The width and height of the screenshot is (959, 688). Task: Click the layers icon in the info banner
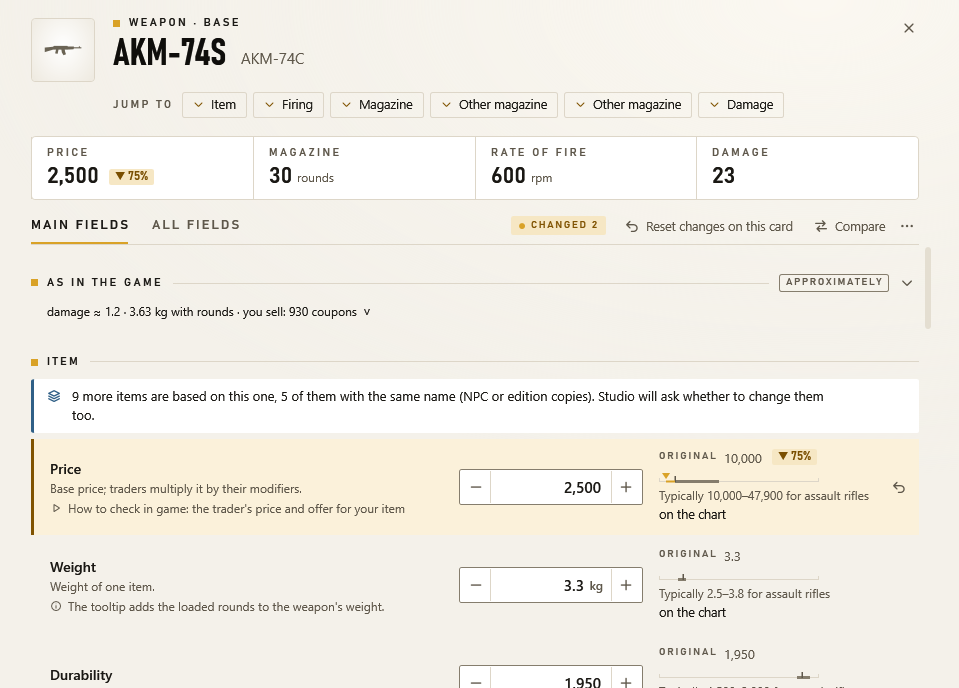[x=54, y=396]
